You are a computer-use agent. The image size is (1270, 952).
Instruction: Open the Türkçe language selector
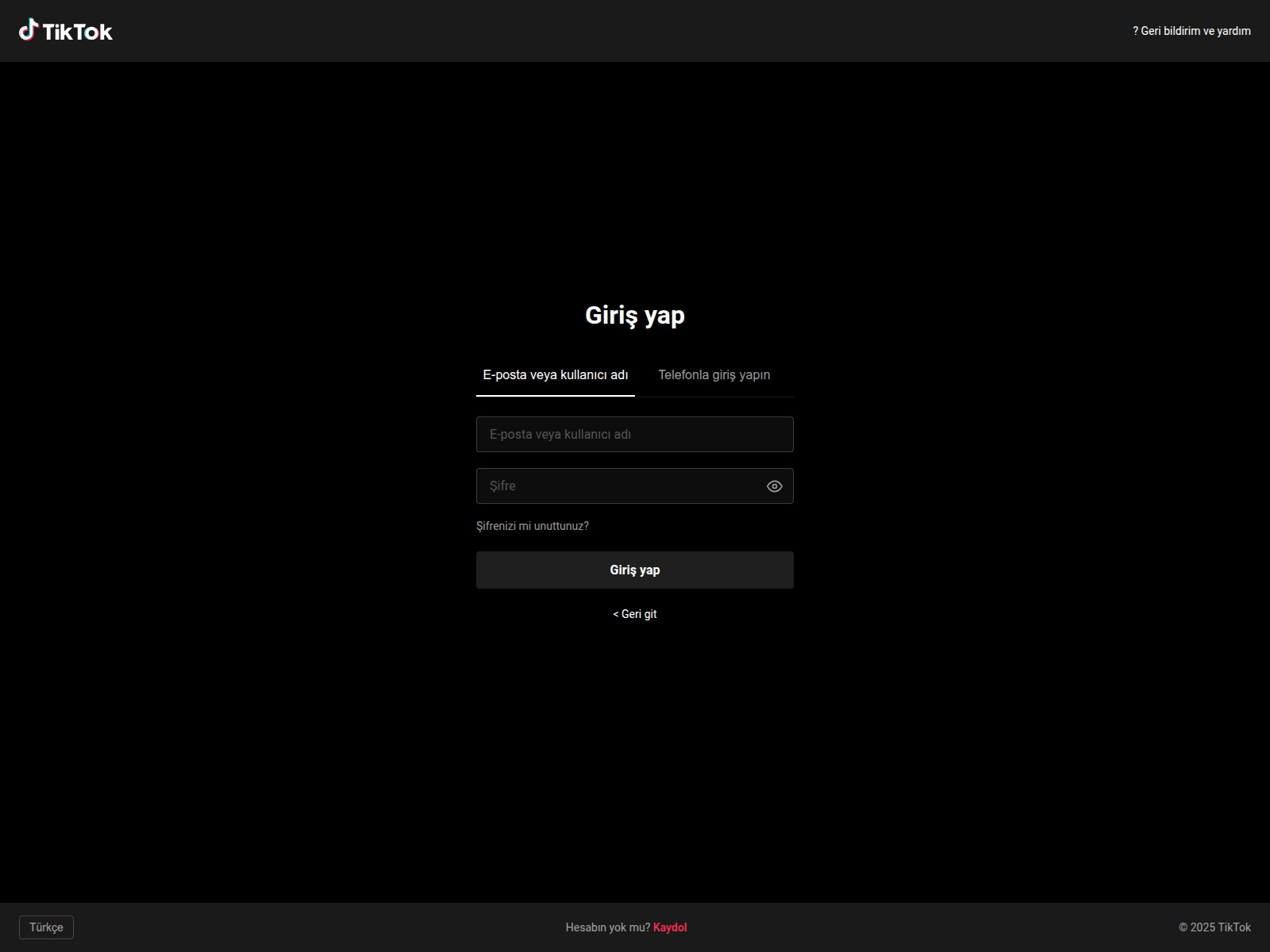[x=46, y=927]
